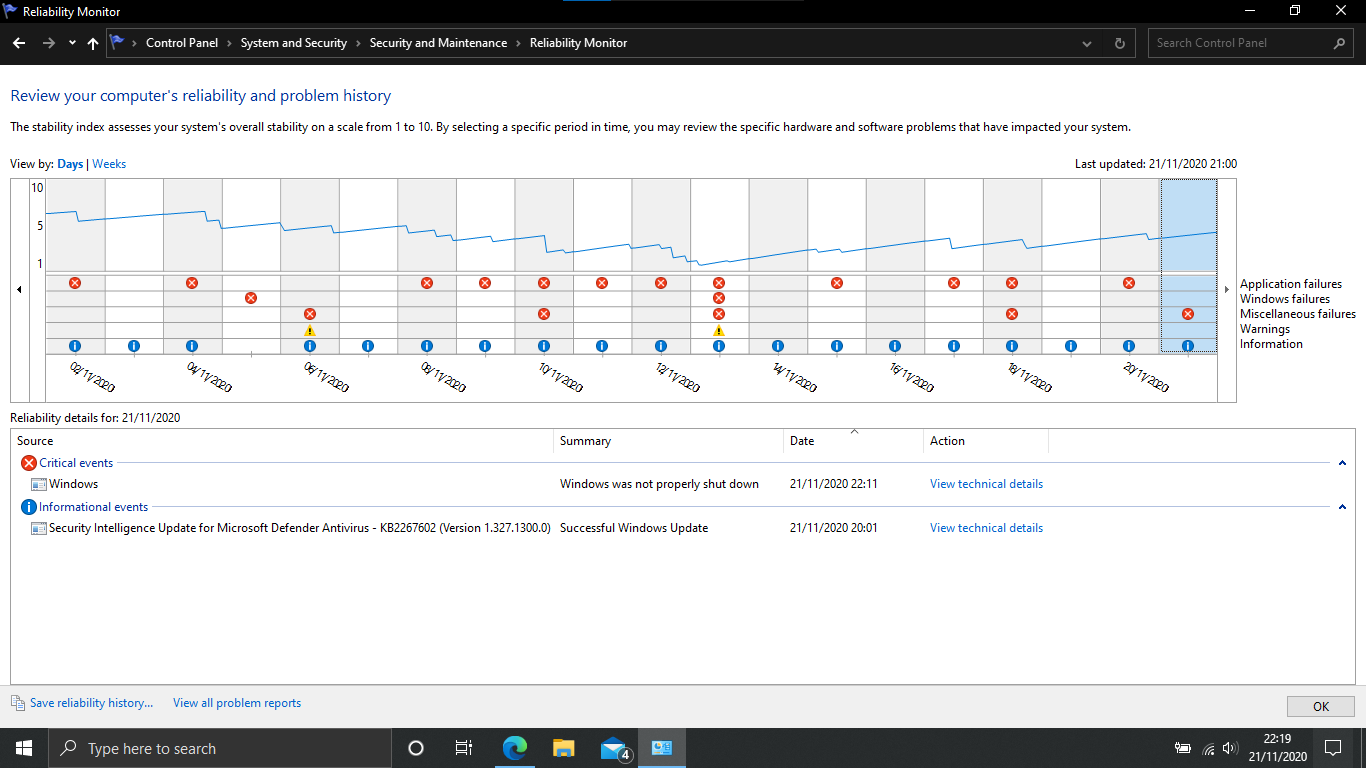Click the miscellaneous failure icon on 21/11/2020
The width and height of the screenshot is (1366, 768).
point(1188,314)
